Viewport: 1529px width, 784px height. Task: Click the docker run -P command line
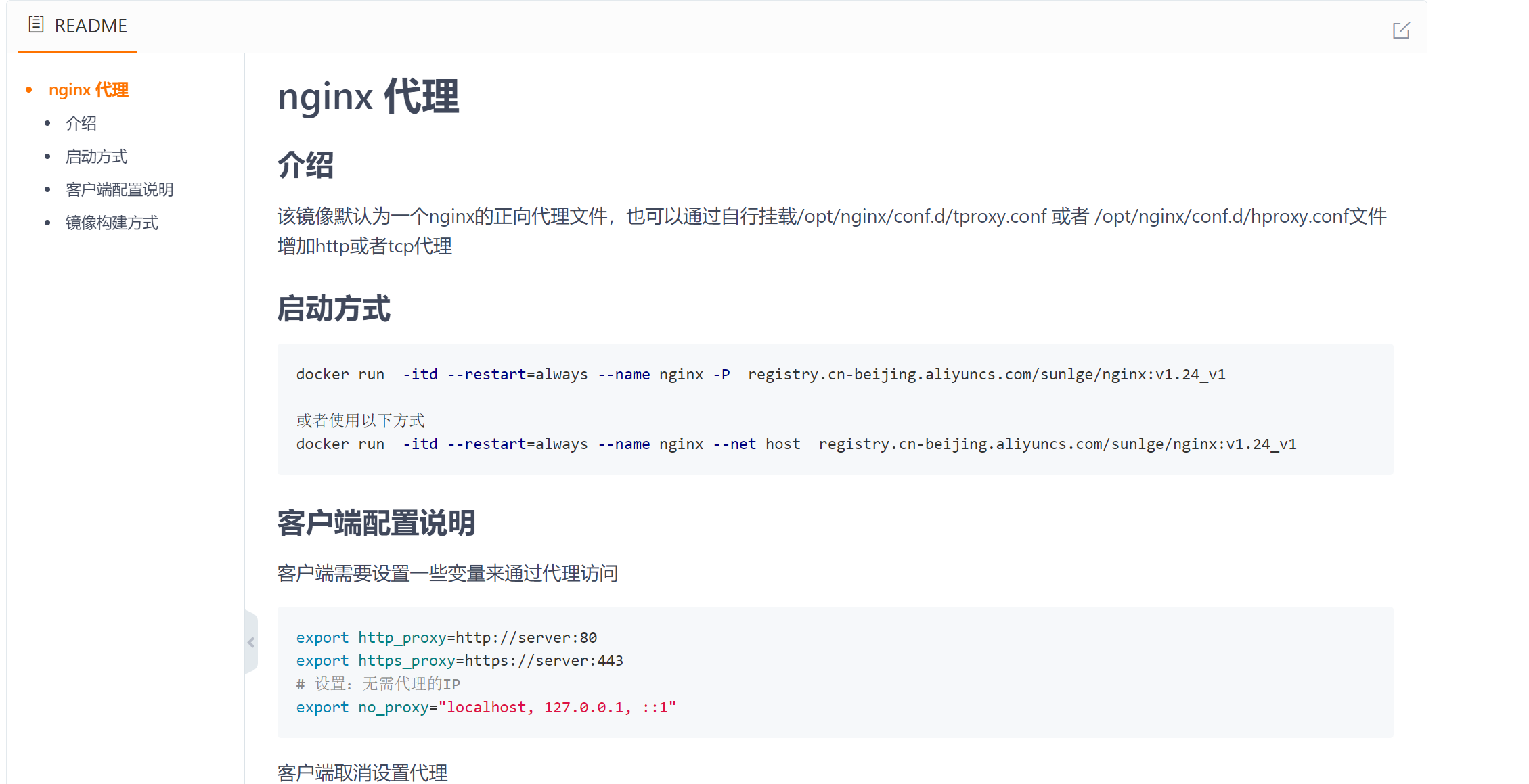[761, 374]
